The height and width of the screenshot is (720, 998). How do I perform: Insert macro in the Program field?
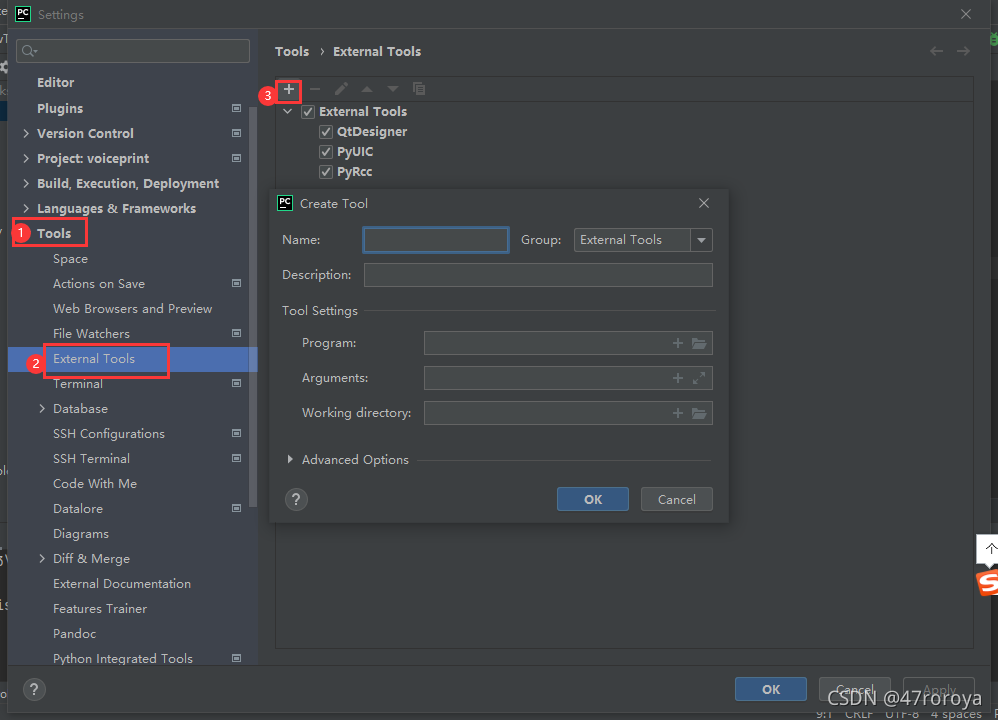[x=678, y=343]
